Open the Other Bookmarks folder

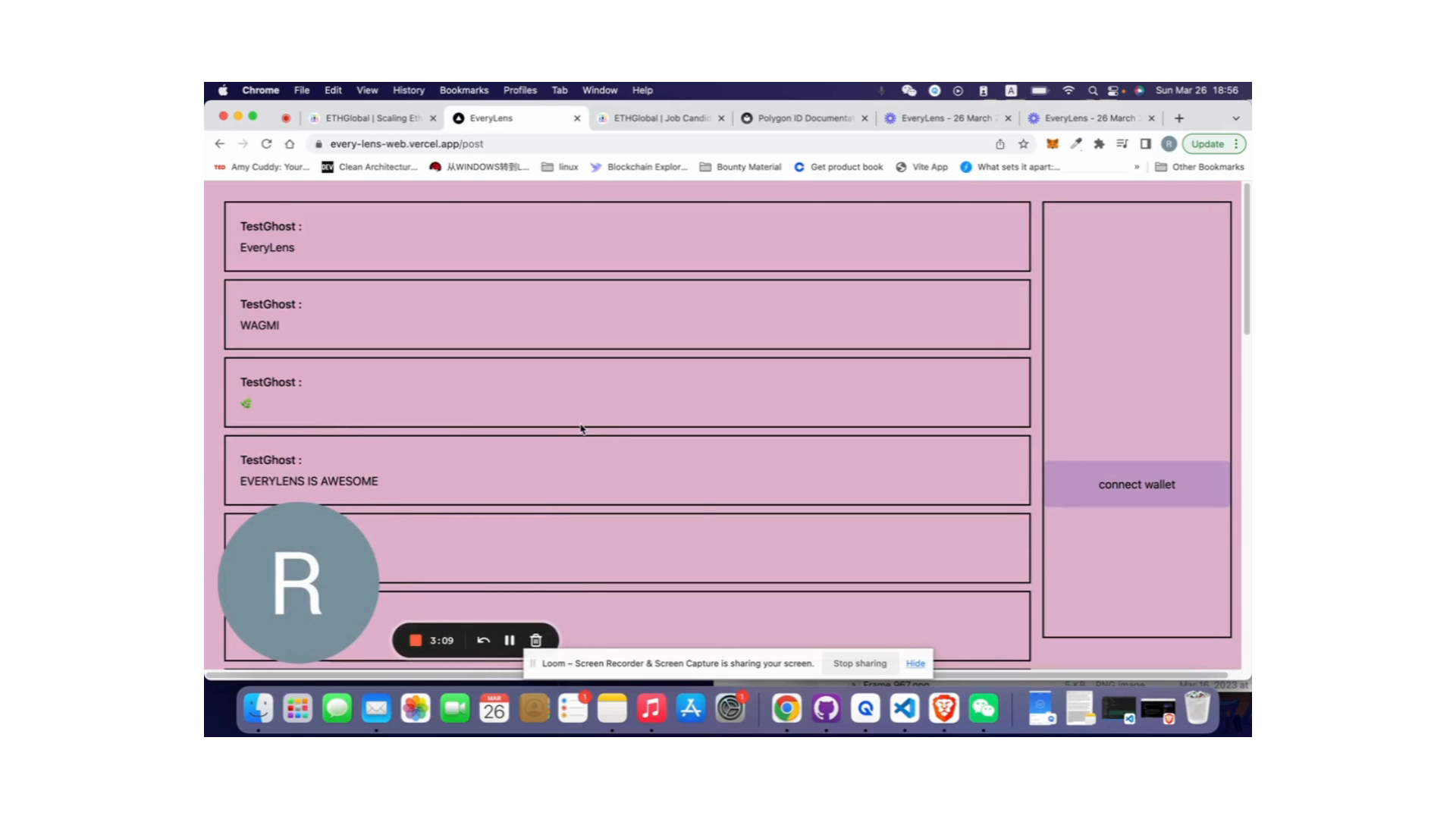[1200, 167]
